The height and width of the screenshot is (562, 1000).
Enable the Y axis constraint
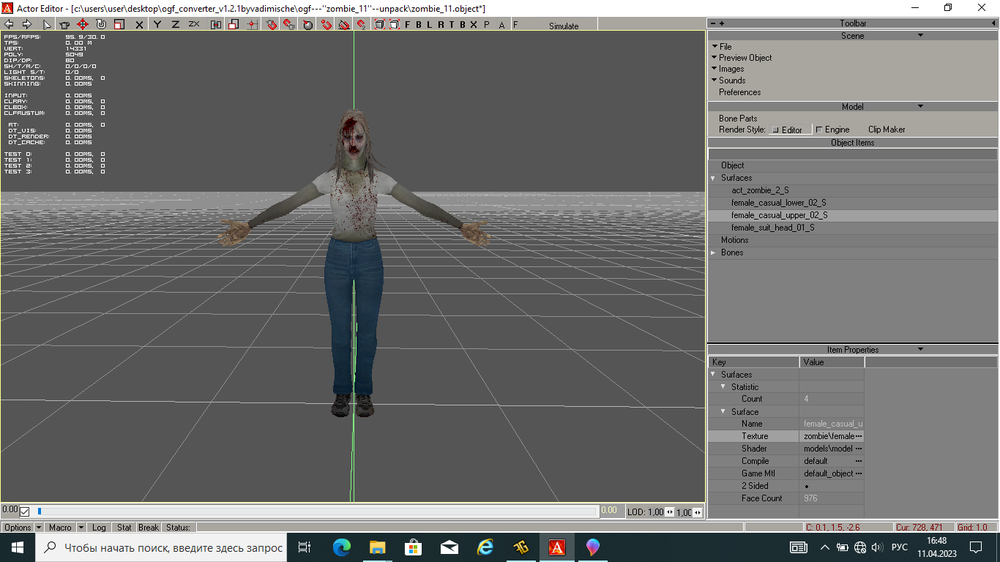pyautogui.click(x=158, y=25)
